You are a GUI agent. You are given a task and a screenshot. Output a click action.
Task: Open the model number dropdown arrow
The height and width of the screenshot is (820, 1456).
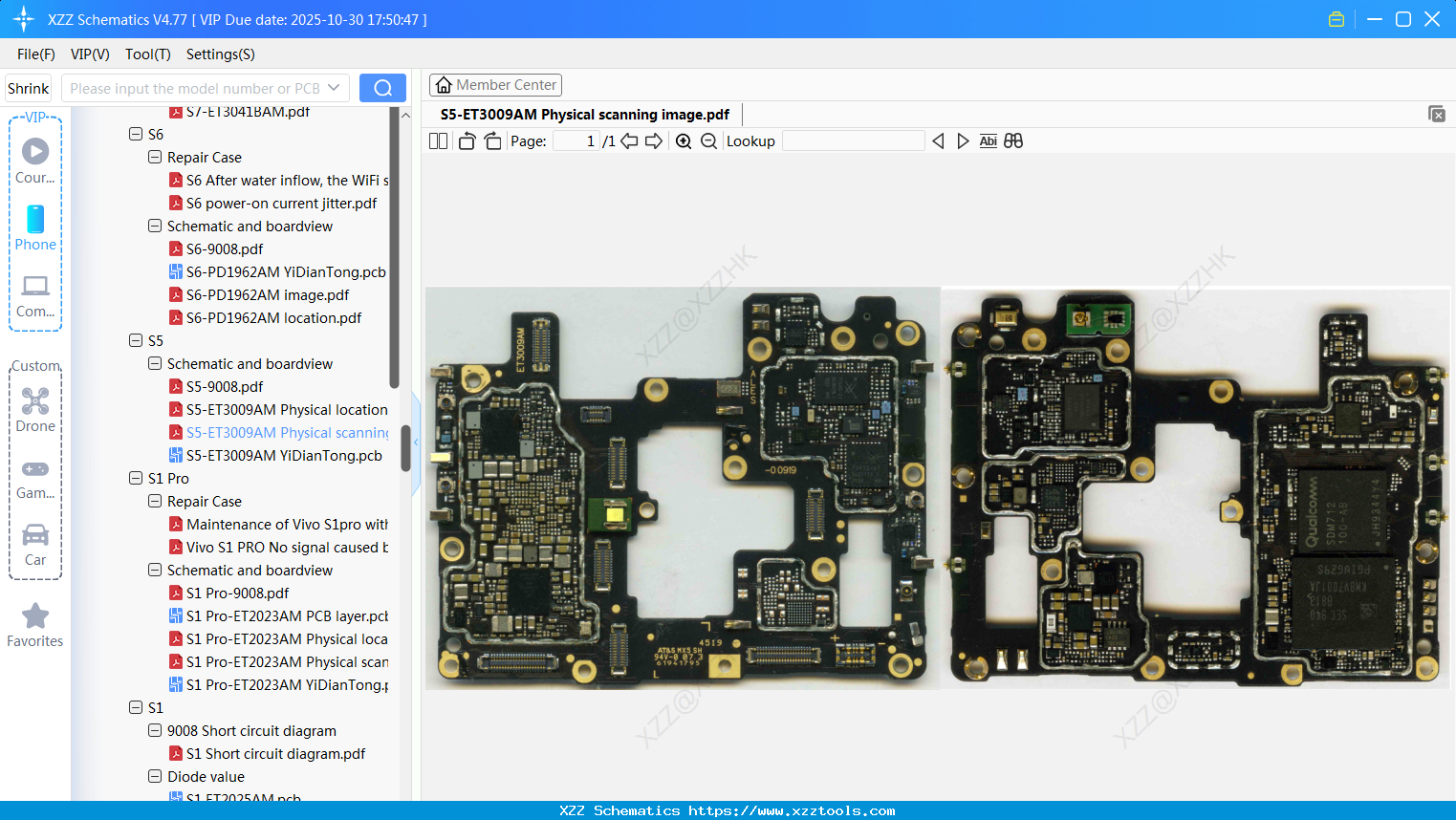click(335, 87)
